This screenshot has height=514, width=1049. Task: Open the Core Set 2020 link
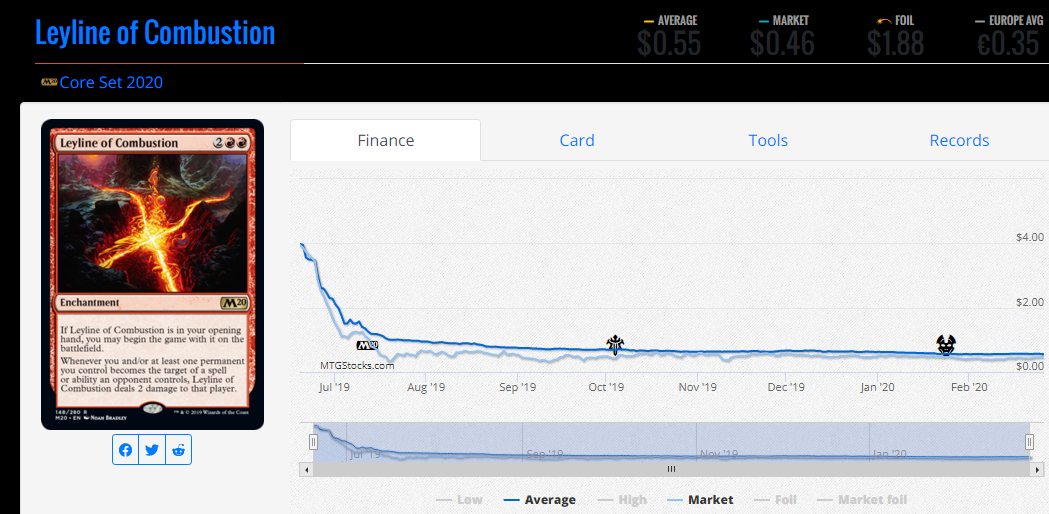[x=111, y=82]
